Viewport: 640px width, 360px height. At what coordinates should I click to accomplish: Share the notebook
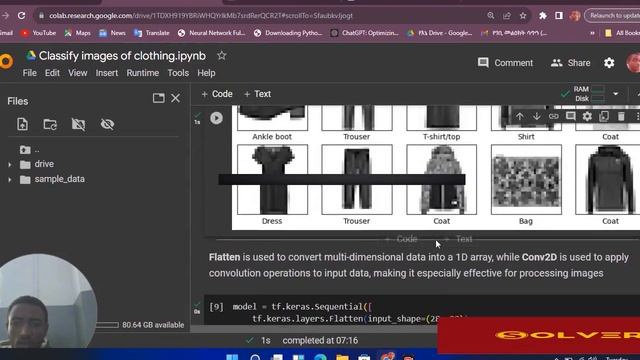(x=571, y=63)
